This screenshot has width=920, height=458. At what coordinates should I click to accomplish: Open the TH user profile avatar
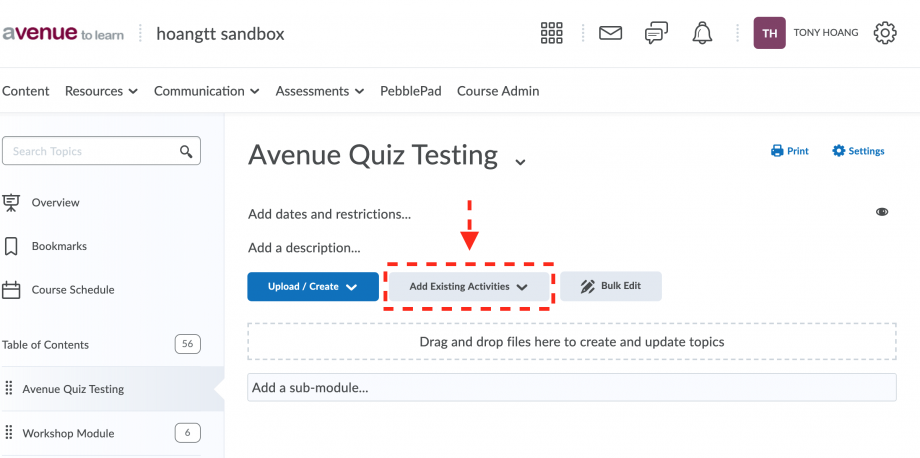(x=769, y=33)
